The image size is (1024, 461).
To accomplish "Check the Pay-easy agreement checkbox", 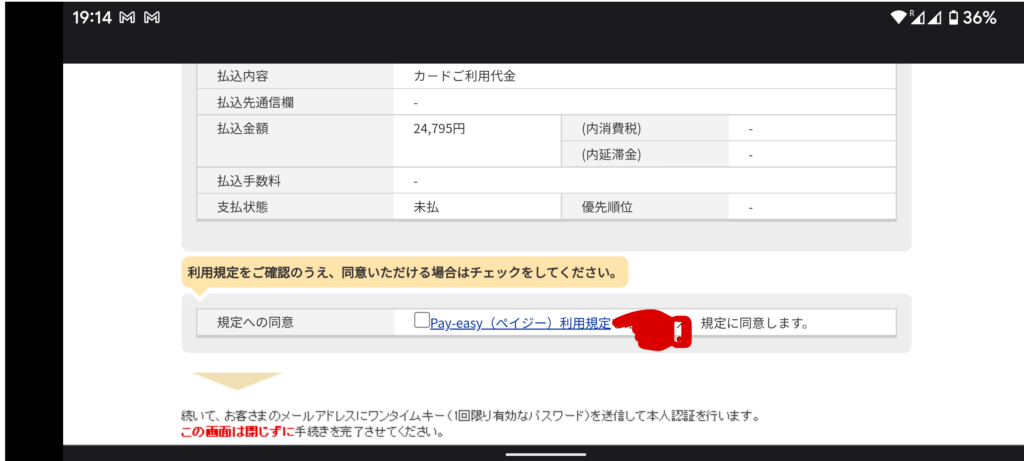I will (422, 321).
